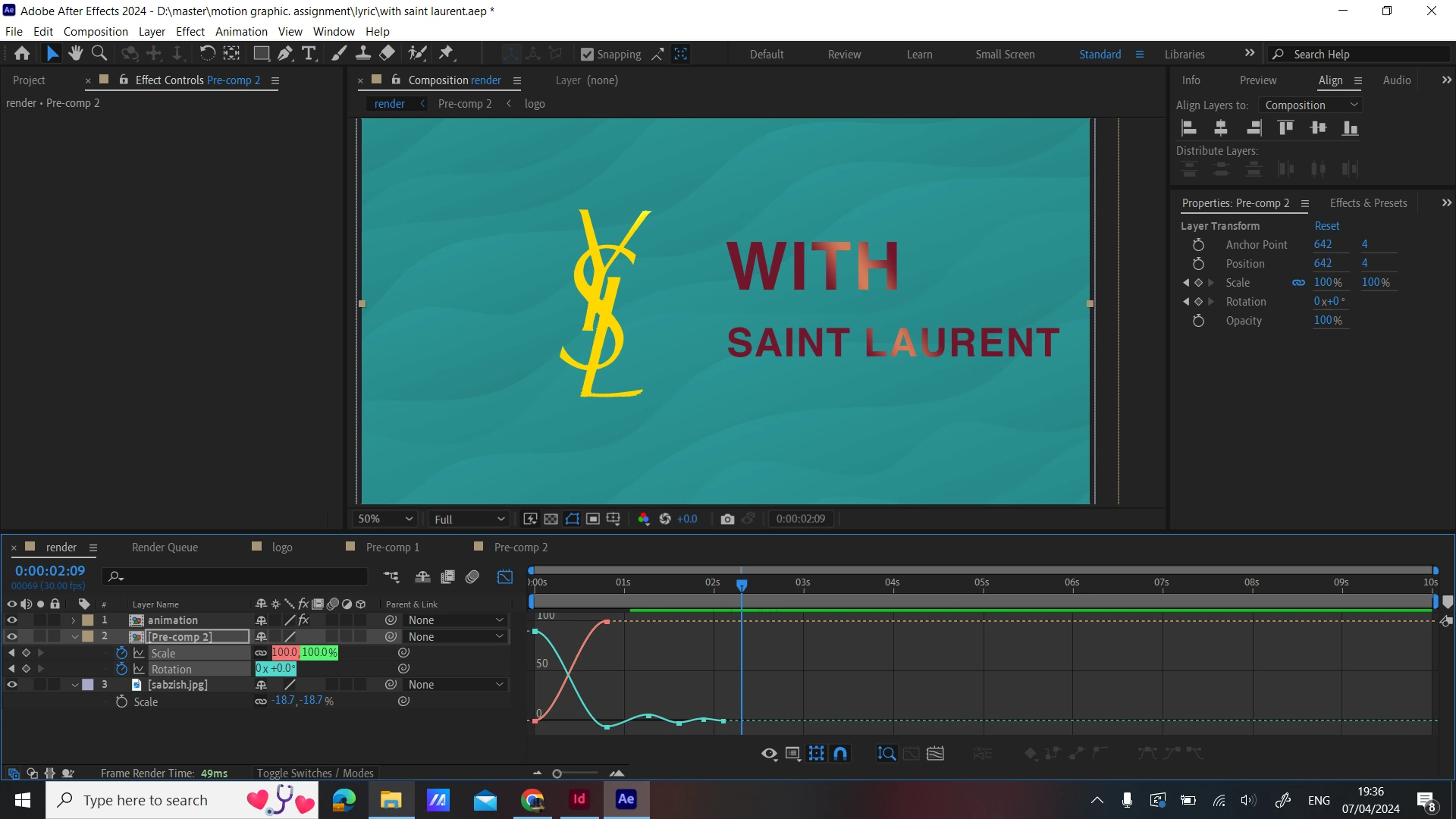Switch to the Pre-comp 1 timeline tab
Image resolution: width=1456 pixels, height=819 pixels.
pos(392,547)
